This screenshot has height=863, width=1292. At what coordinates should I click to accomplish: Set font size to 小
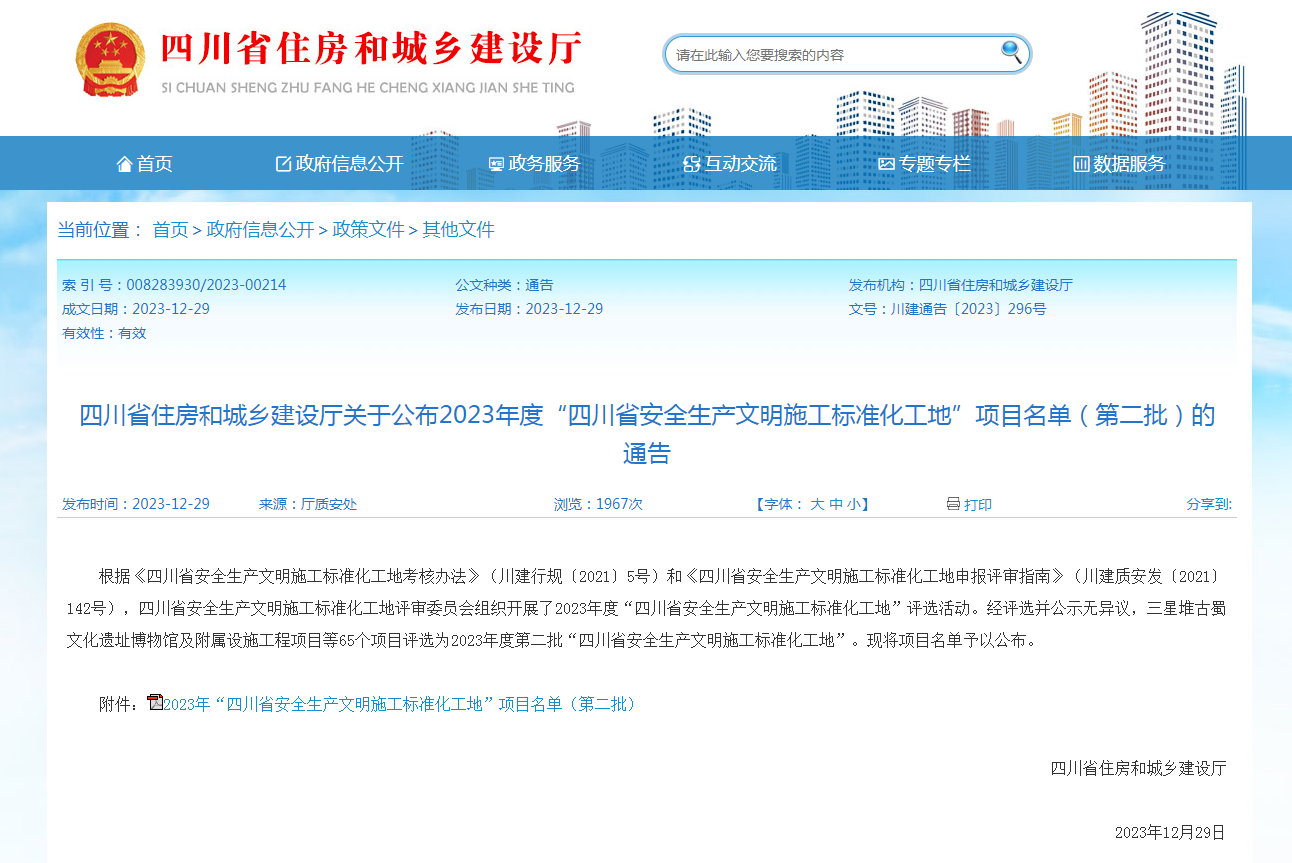853,504
